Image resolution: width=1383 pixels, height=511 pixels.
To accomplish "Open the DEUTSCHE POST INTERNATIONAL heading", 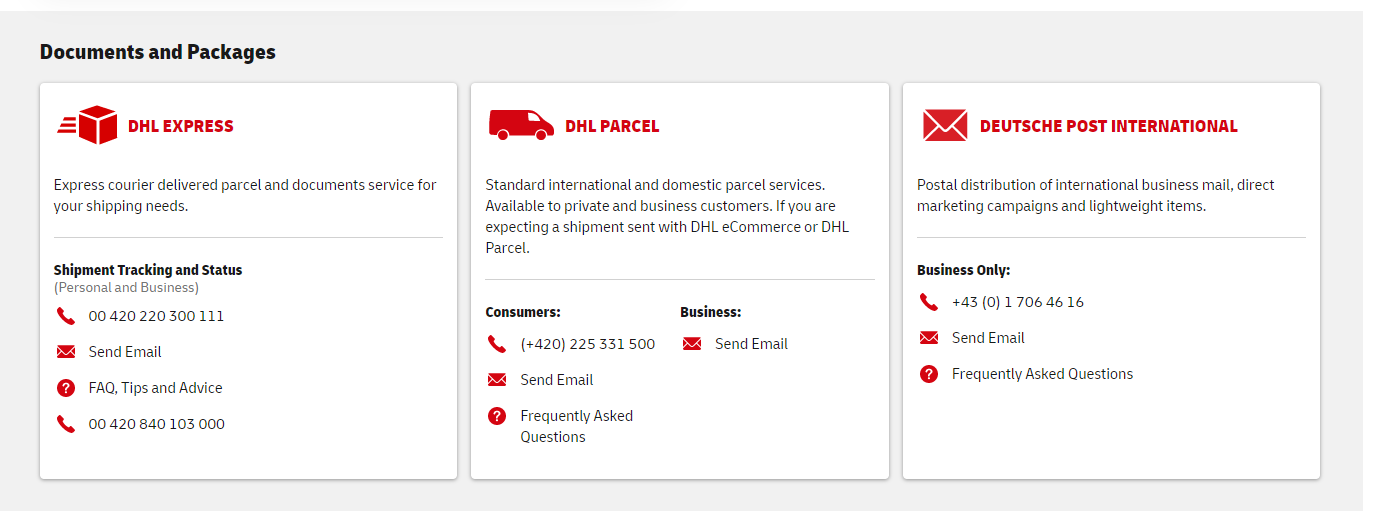I will (x=1109, y=126).
